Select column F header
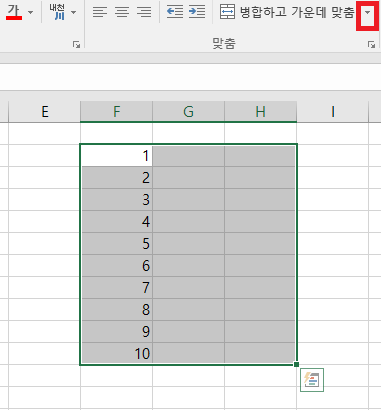Screen dimensions: 381x410 point(116,112)
